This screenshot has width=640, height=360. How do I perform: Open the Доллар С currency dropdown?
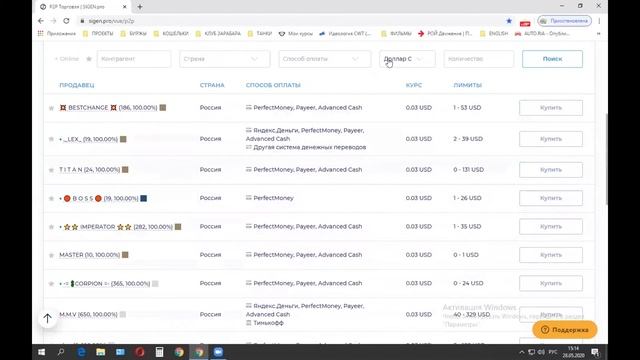pyautogui.click(x=407, y=59)
